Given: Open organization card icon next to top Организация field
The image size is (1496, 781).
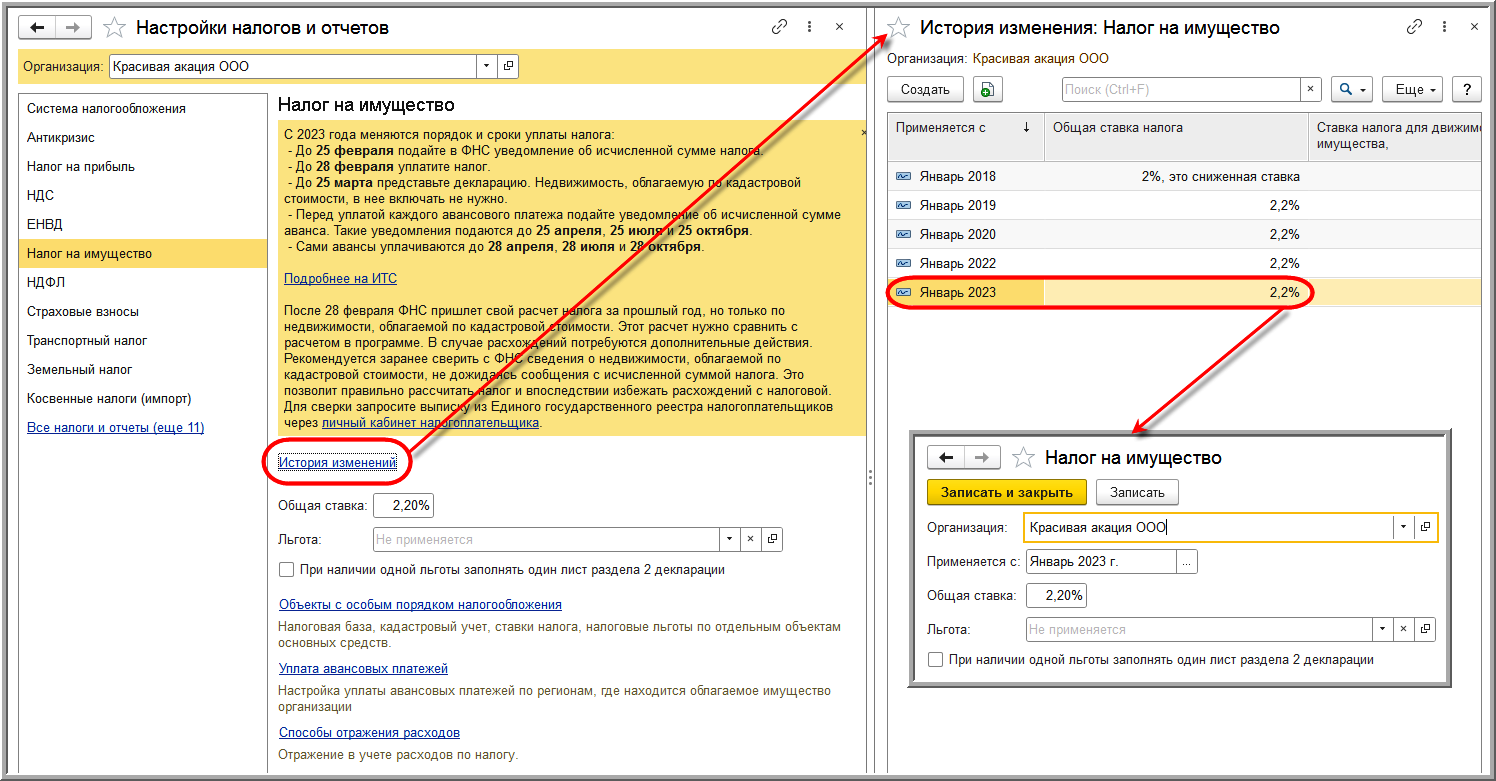Looking at the screenshot, I should [509, 66].
